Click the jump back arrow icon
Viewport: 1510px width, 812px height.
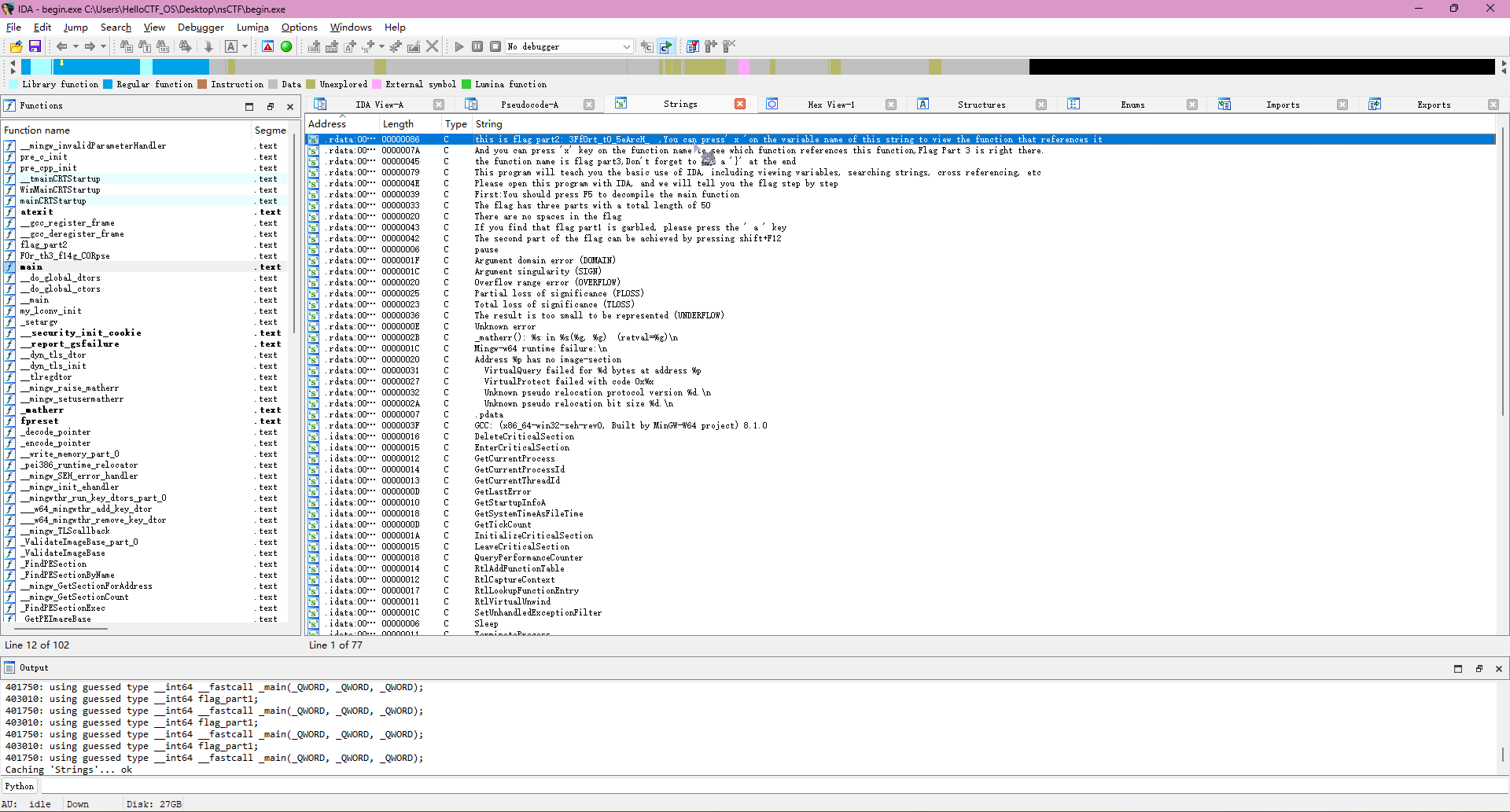point(61,47)
